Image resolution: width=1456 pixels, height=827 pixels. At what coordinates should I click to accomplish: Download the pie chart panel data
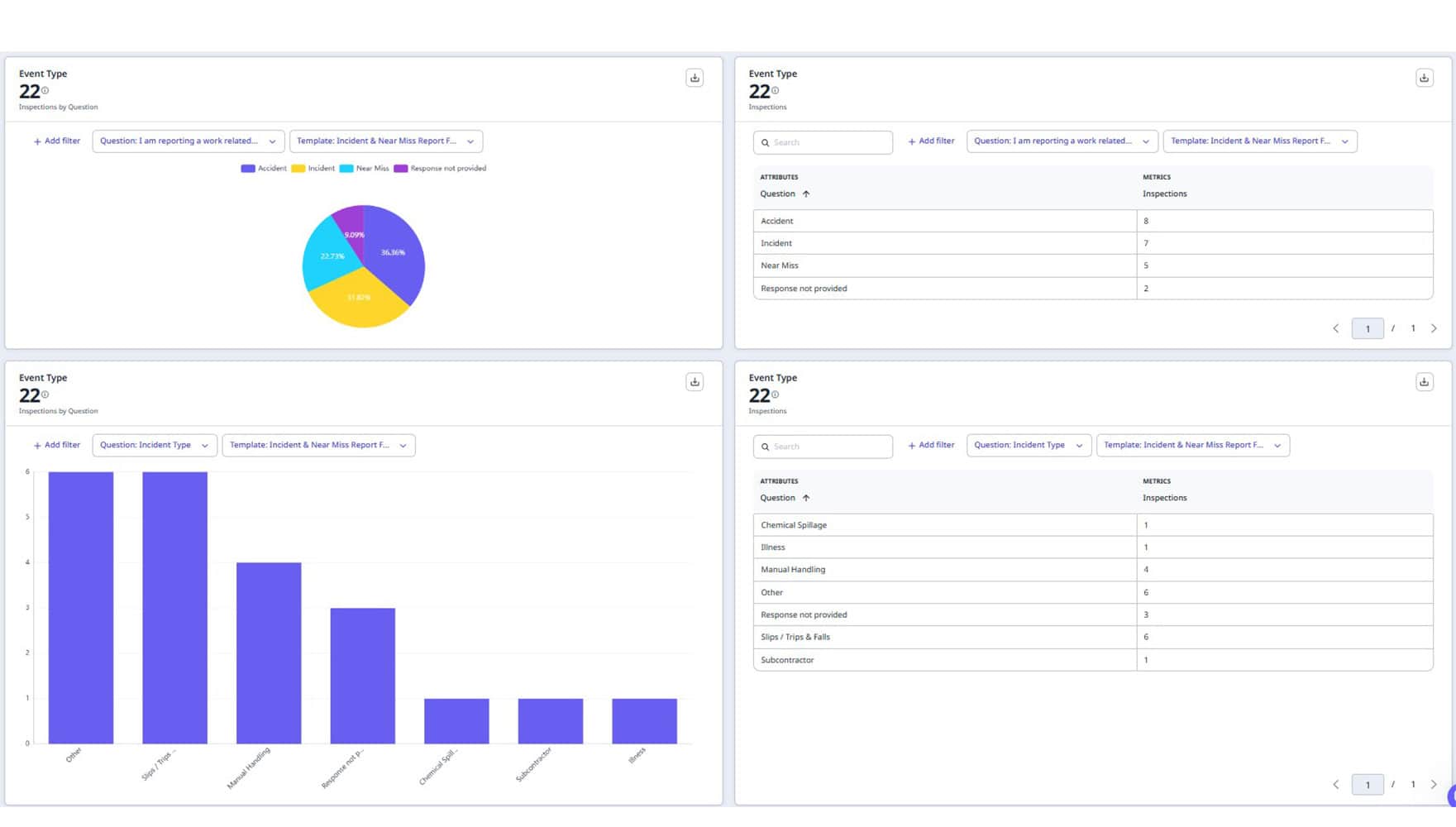695,77
